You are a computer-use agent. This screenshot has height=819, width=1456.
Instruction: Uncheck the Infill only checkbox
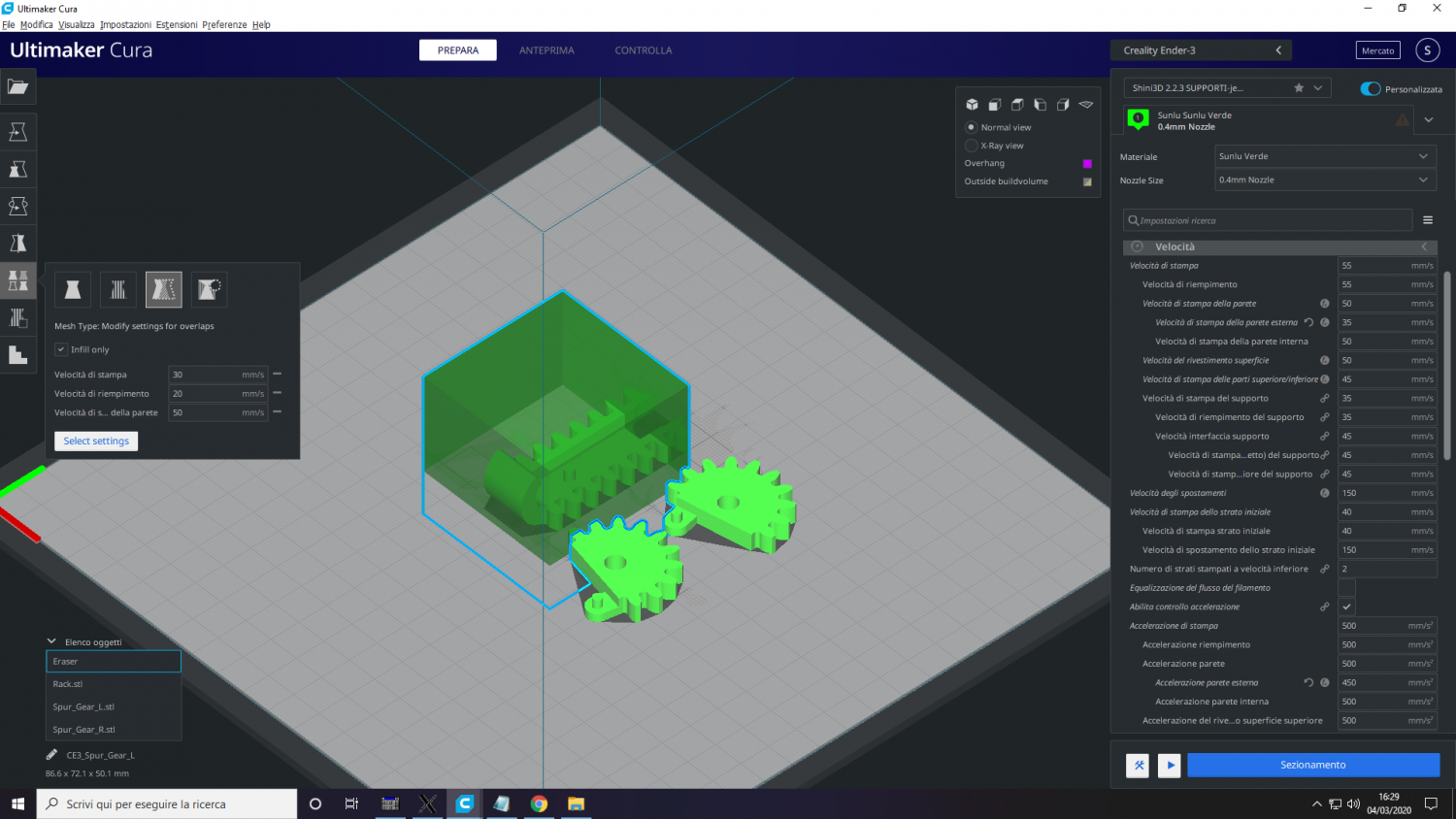pyautogui.click(x=61, y=349)
